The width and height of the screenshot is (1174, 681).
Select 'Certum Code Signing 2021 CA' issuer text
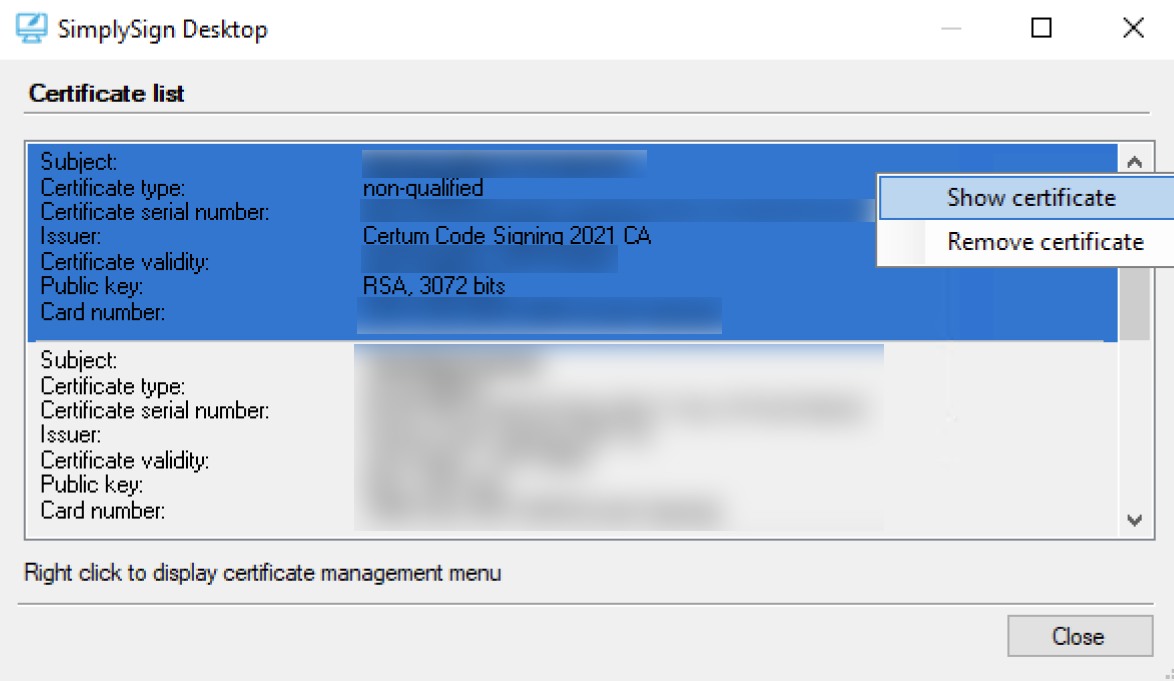[507, 236]
